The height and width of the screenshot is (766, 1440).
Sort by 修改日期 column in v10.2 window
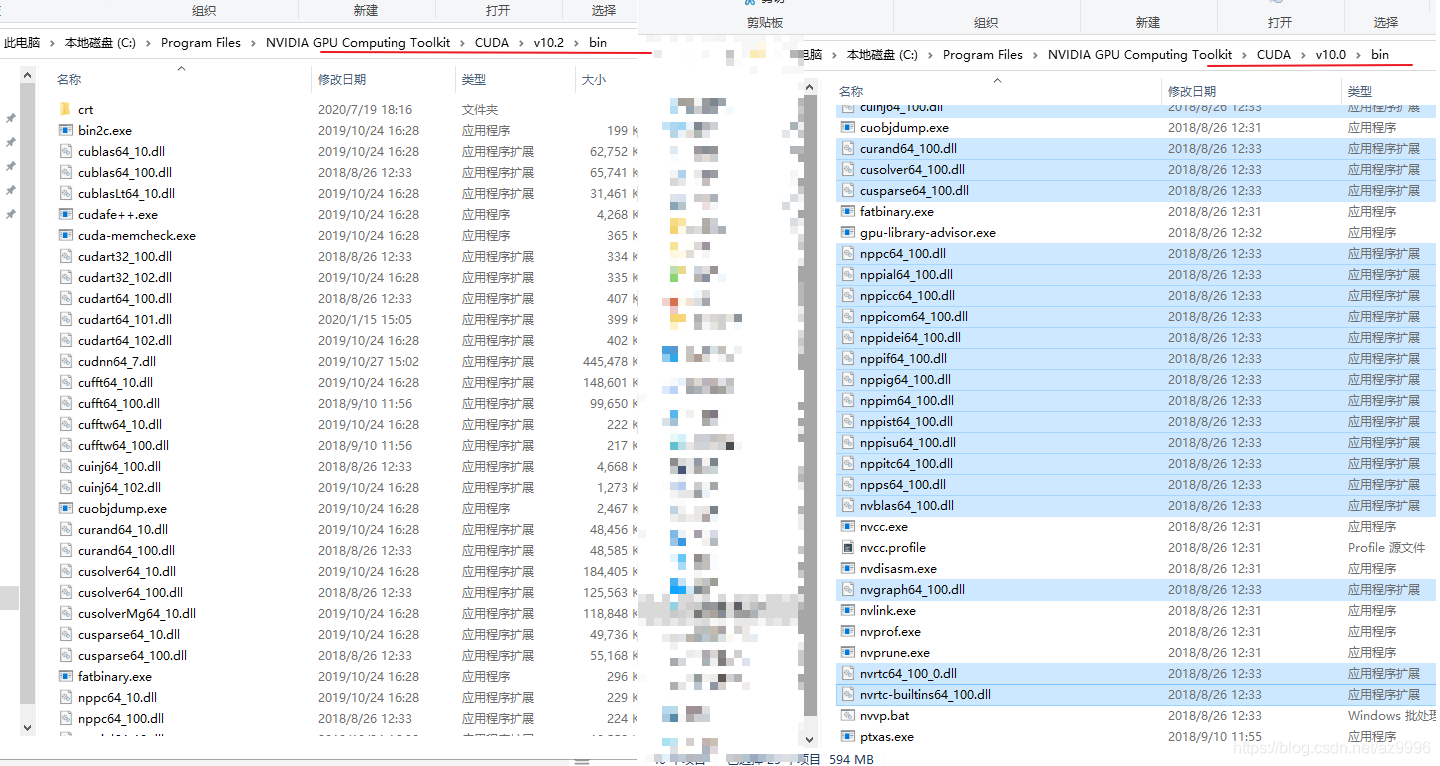[x=342, y=79]
